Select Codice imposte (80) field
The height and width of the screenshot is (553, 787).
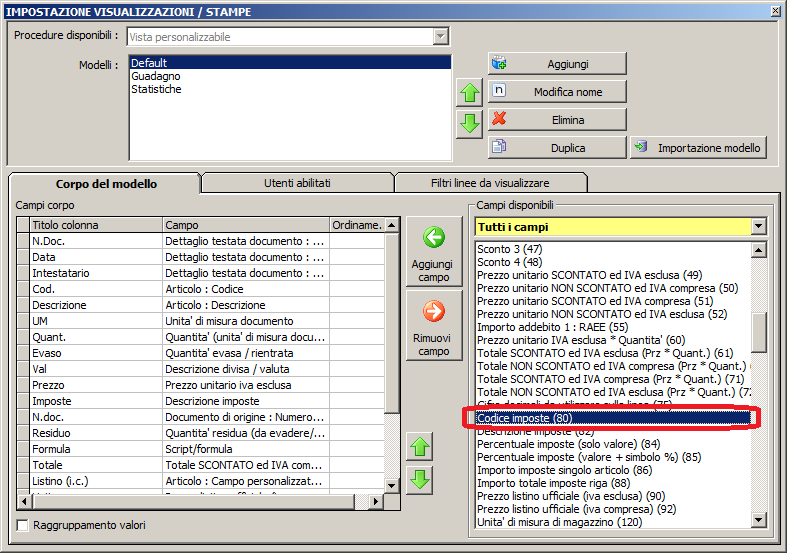[x=613, y=418]
